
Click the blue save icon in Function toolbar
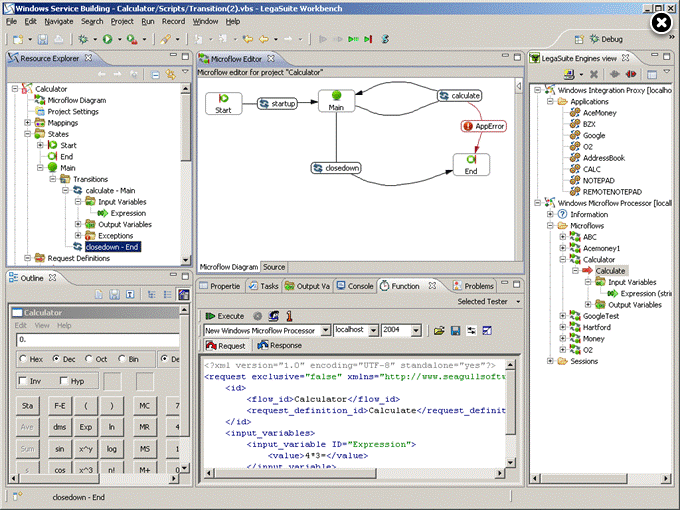[x=455, y=331]
